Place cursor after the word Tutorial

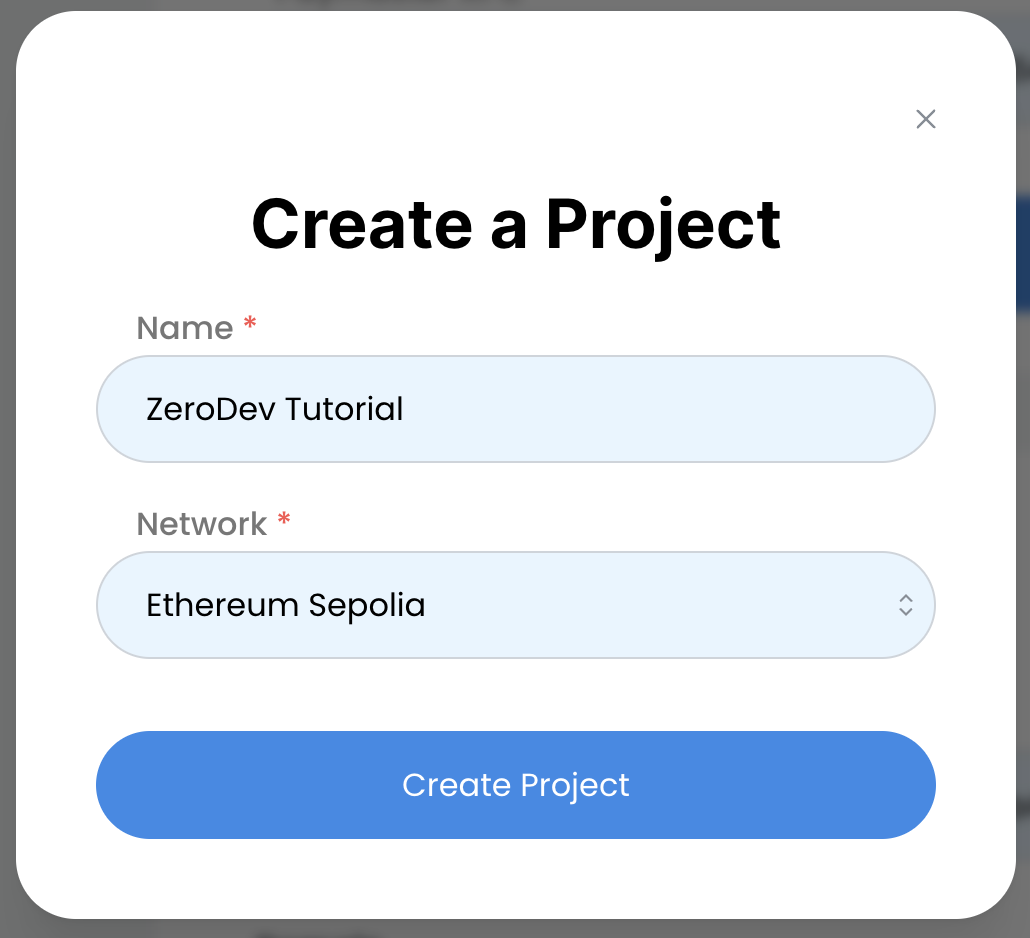tap(405, 409)
